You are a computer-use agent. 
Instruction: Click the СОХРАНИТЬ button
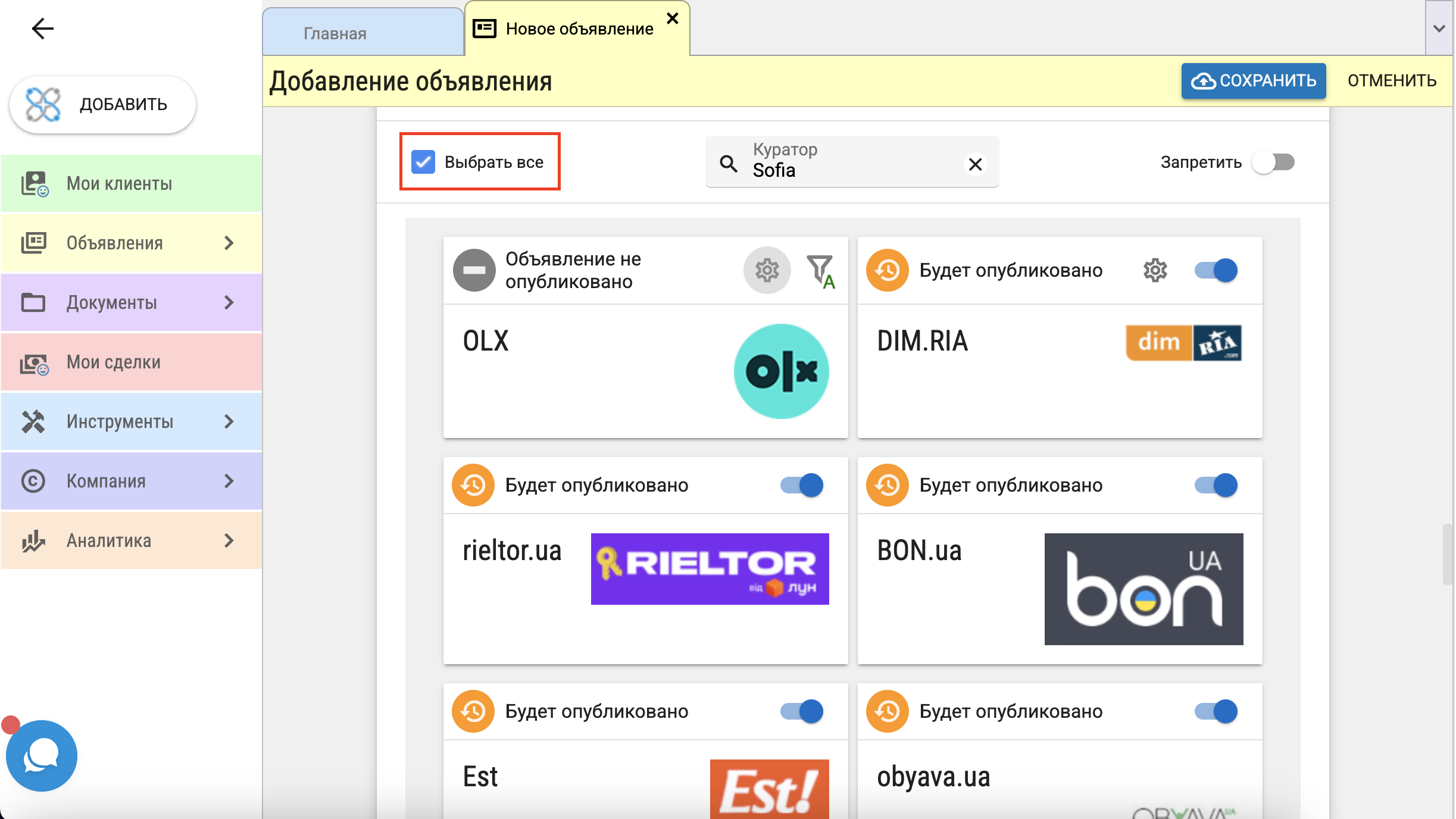click(x=1254, y=80)
